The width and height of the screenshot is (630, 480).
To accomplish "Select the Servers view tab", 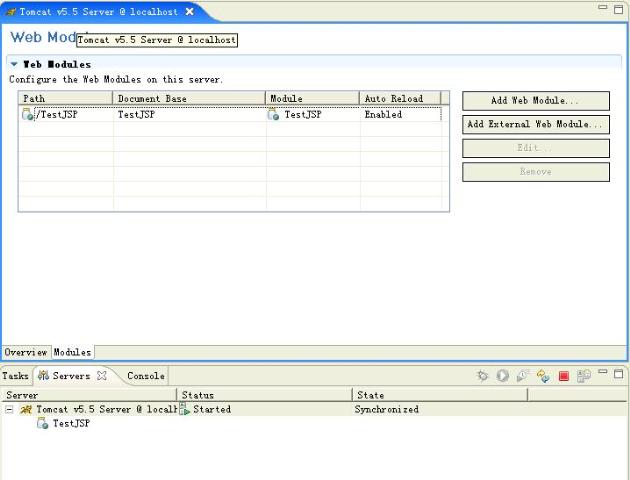I will pos(71,376).
